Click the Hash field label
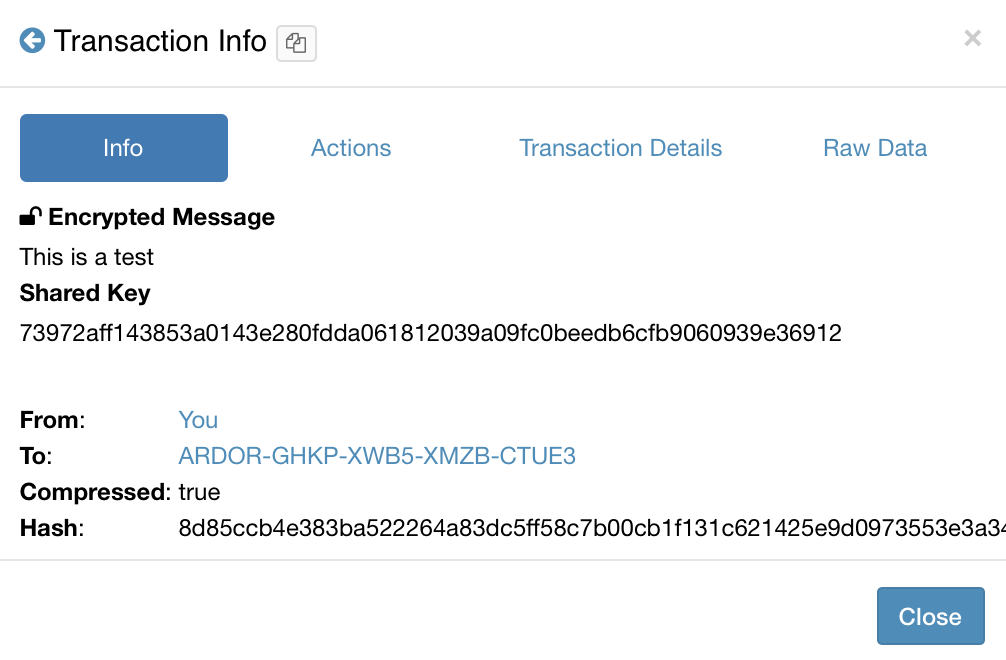Screen dimensions: 1006x660 [51, 528]
